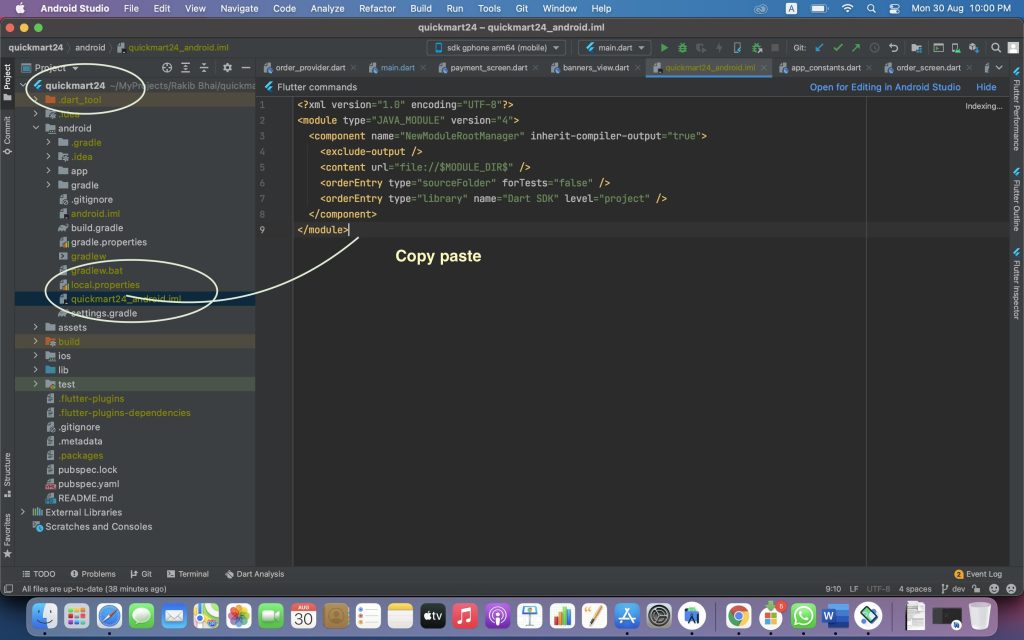Viewport: 1024px width, 640px height.
Task: Click Git commit checkmark icon
Action: click(x=838, y=47)
